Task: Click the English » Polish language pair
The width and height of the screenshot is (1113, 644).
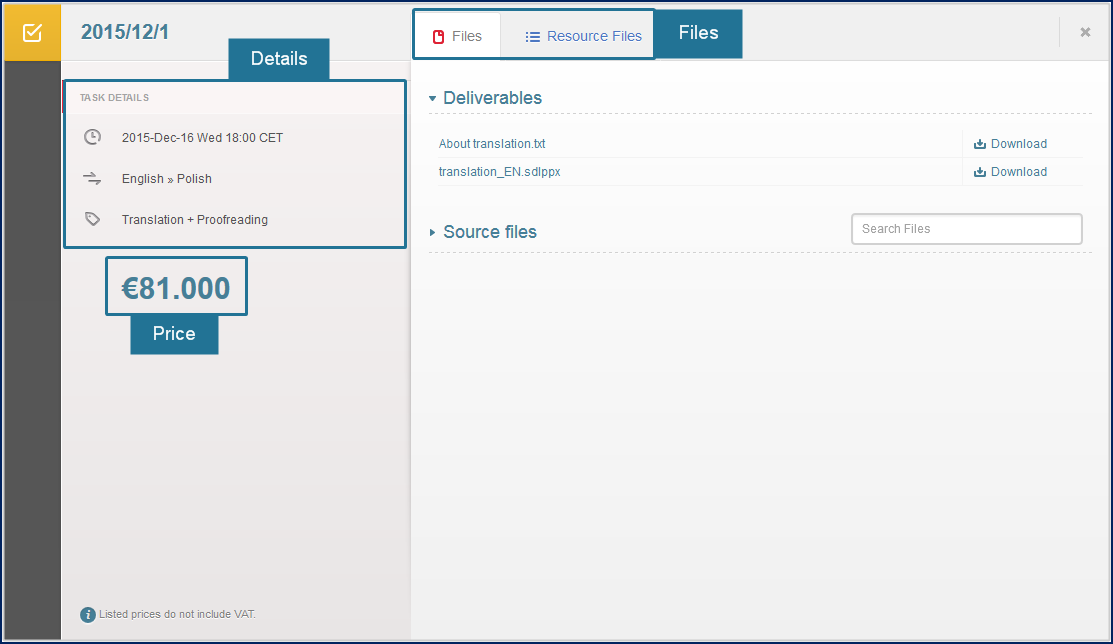Action: pyautogui.click(x=167, y=179)
